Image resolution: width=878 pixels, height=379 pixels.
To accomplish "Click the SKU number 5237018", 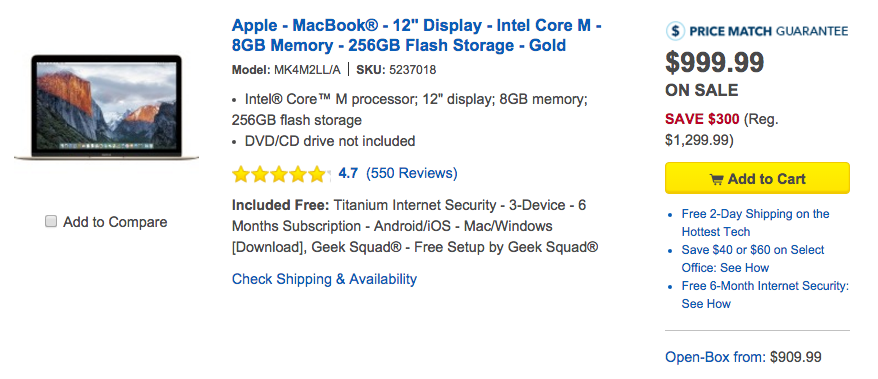I will (412, 70).
